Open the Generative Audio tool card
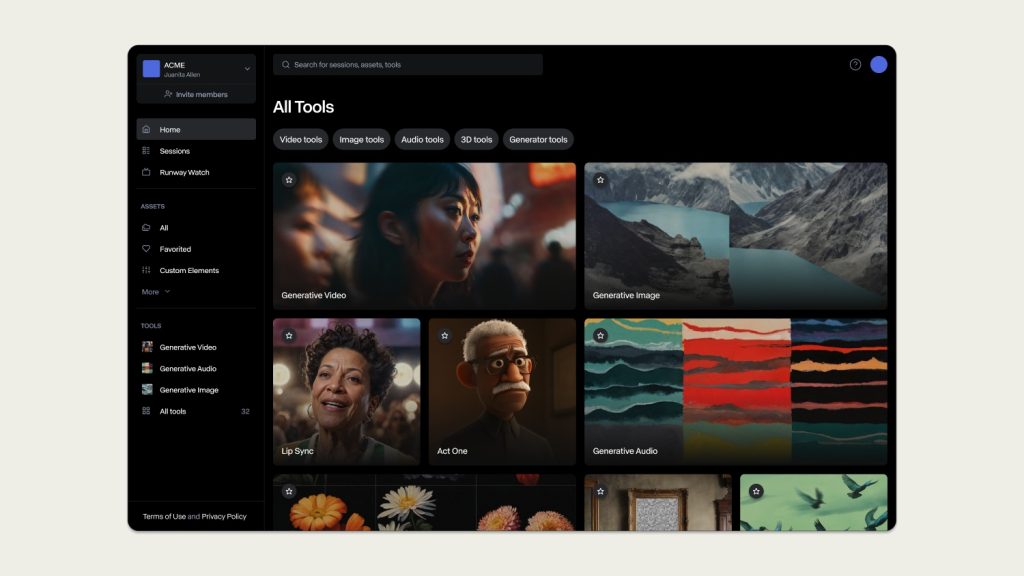This screenshot has height=576, width=1024. coord(735,392)
